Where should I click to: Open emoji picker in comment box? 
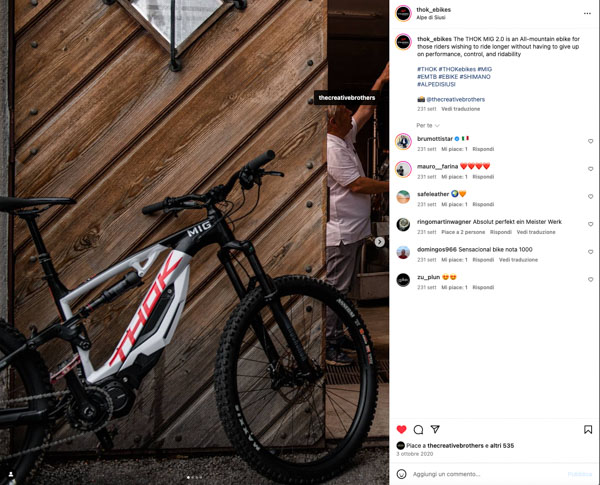tap(401, 474)
